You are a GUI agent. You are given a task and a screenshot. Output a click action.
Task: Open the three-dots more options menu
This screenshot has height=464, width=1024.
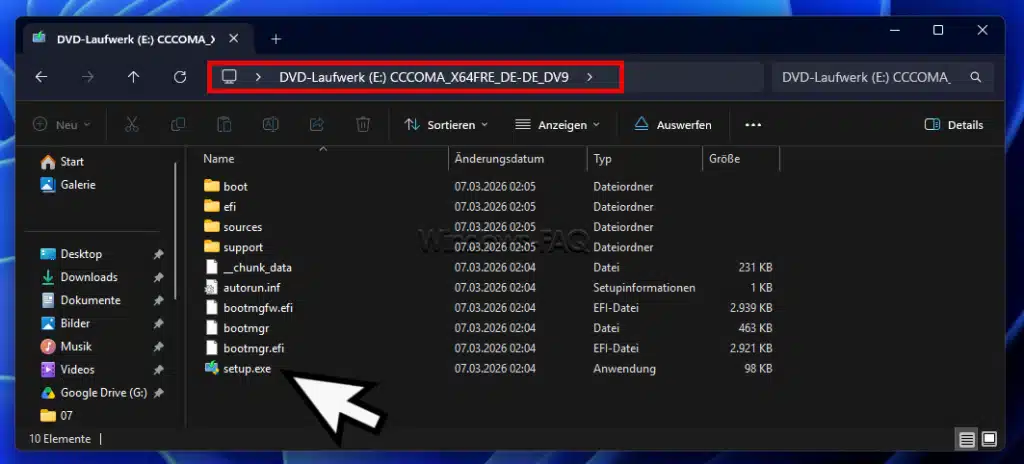[753, 125]
